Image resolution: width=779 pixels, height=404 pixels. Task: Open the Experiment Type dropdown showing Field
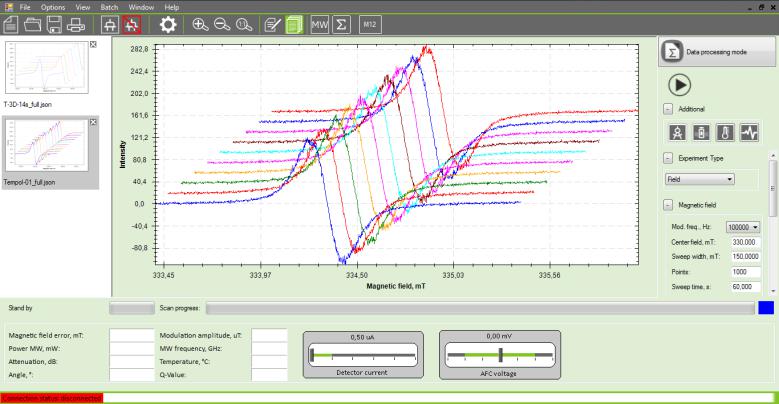coord(699,179)
